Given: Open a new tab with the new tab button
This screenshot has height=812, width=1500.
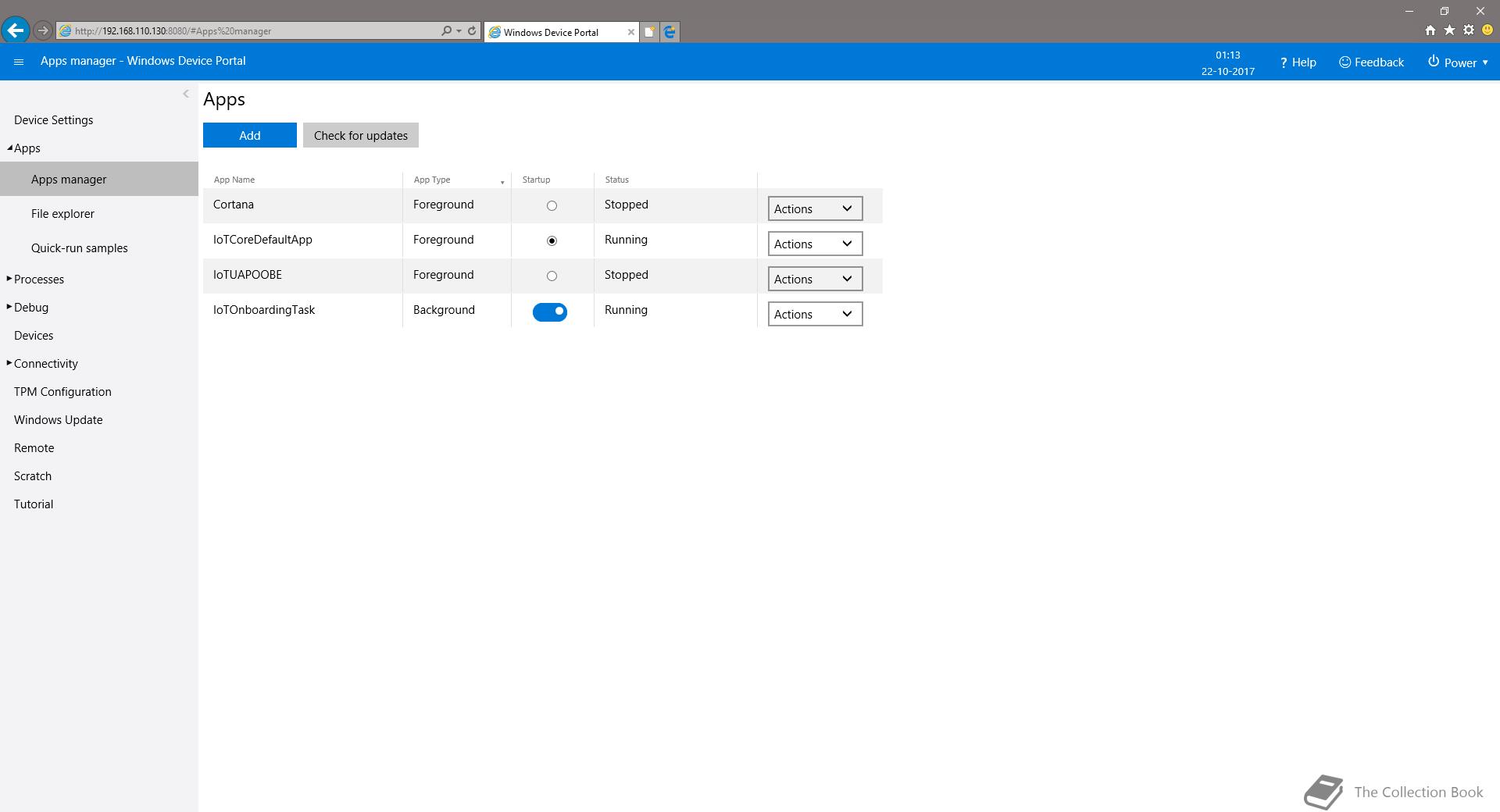Looking at the screenshot, I should (649, 32).
